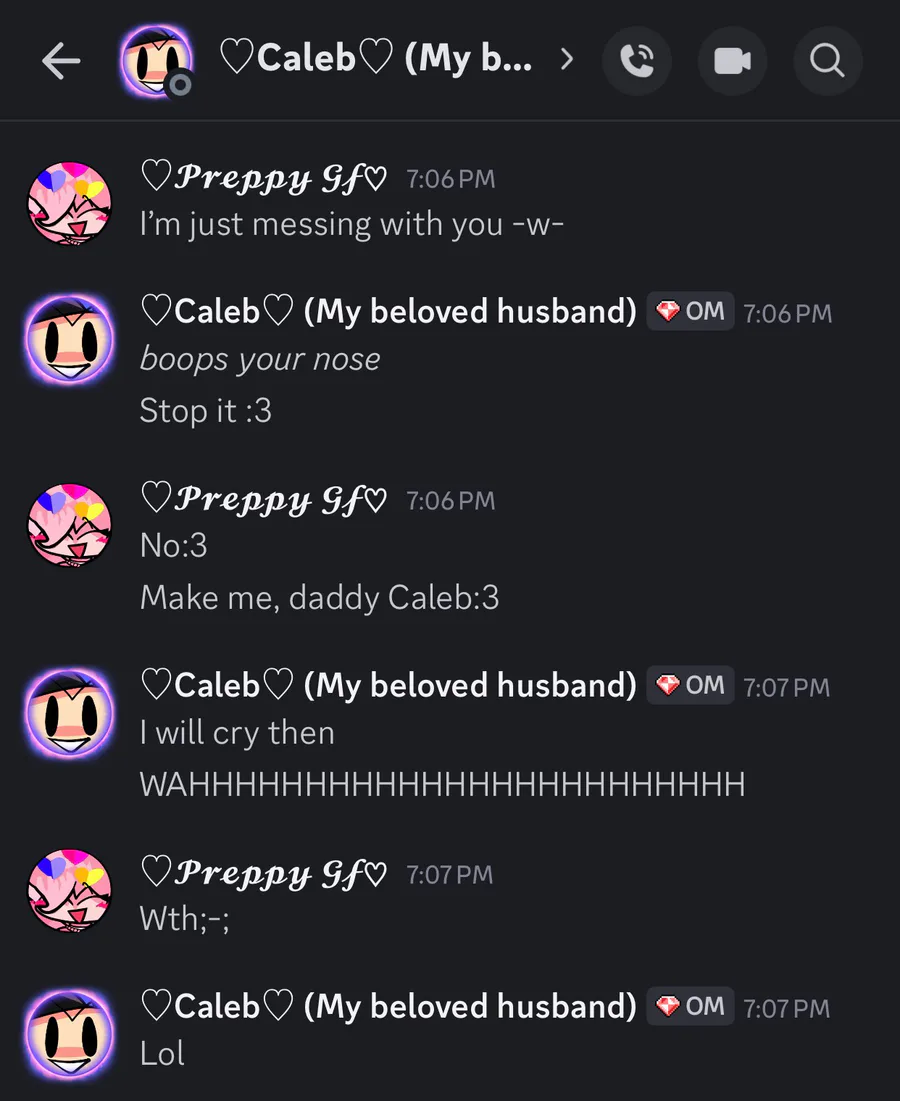Image resolution: width=900 pixels, height=1101 pixels.
Task: Open Caleb's avatar beside boops your nose
Action: [70, 339]
